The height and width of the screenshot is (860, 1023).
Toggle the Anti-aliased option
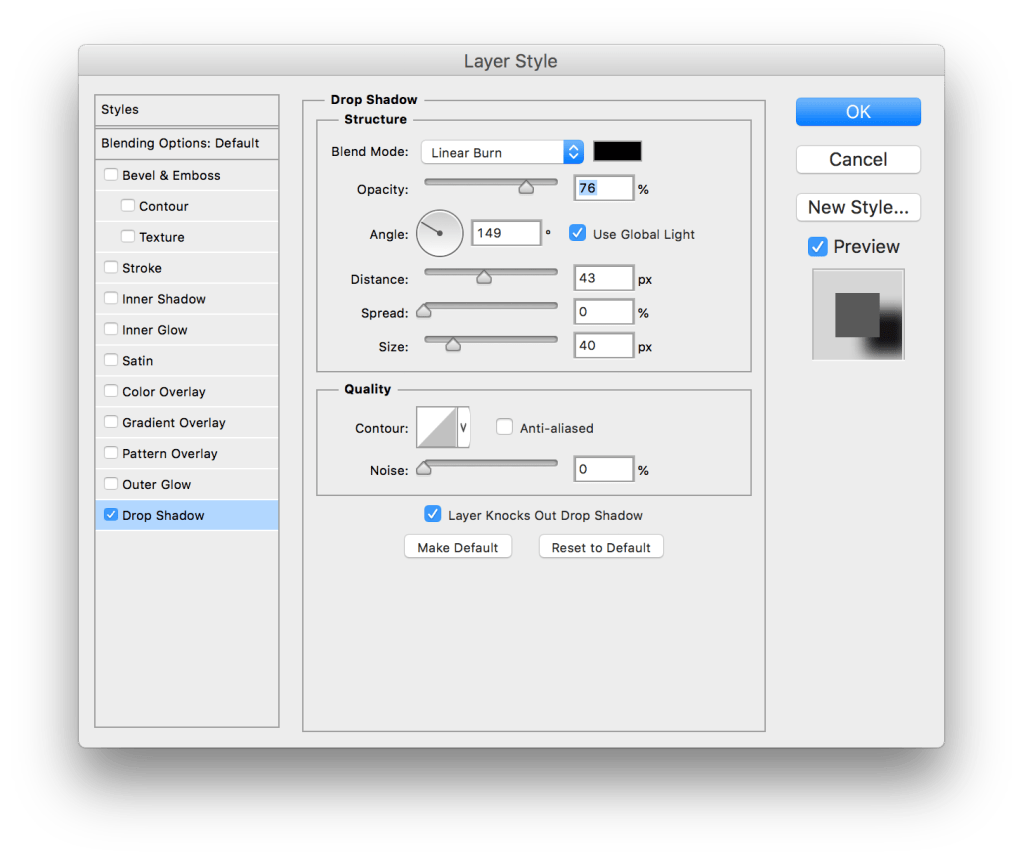pyautogui.click(x=505, y=427)
